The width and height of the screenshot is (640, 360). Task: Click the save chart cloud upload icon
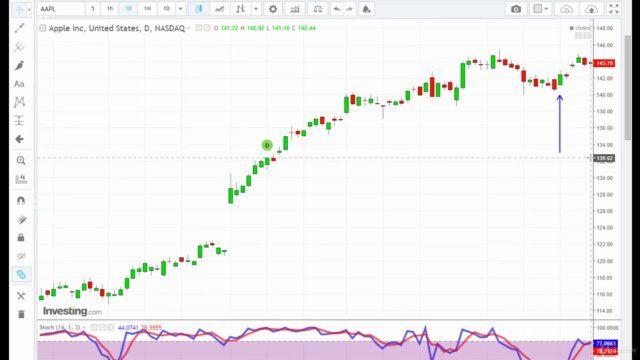[x=591, y=9]
